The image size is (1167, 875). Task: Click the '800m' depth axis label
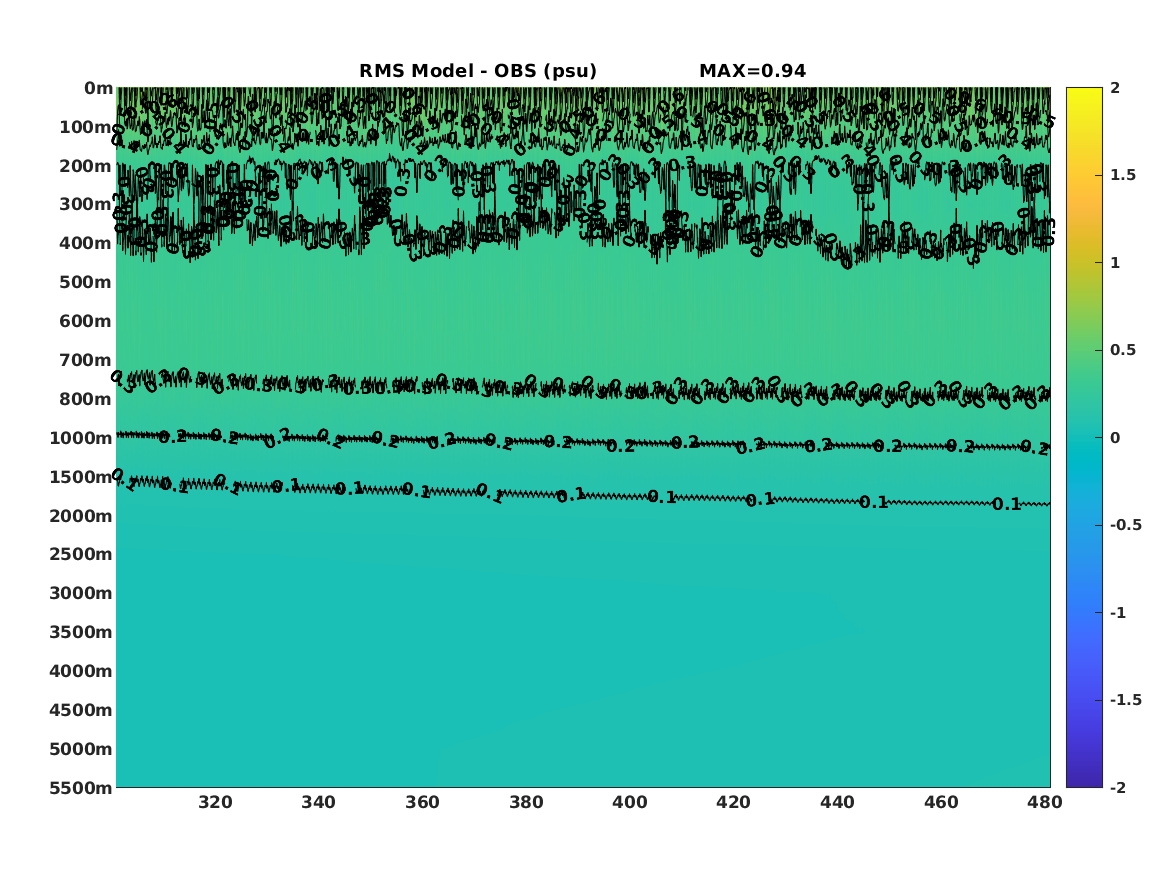click(86, 400)
